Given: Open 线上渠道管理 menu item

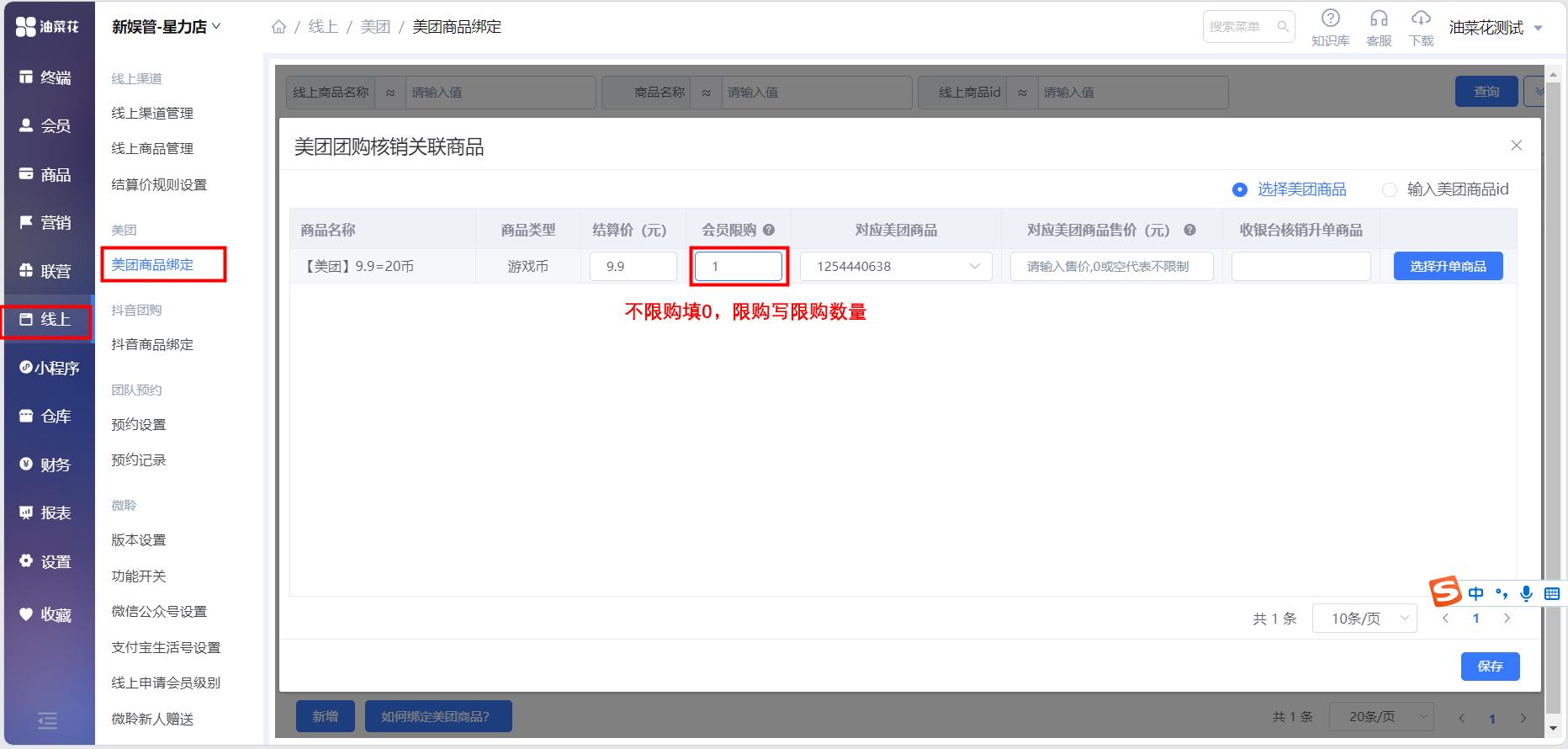Looking at the screenshot, I should (152, 113).
